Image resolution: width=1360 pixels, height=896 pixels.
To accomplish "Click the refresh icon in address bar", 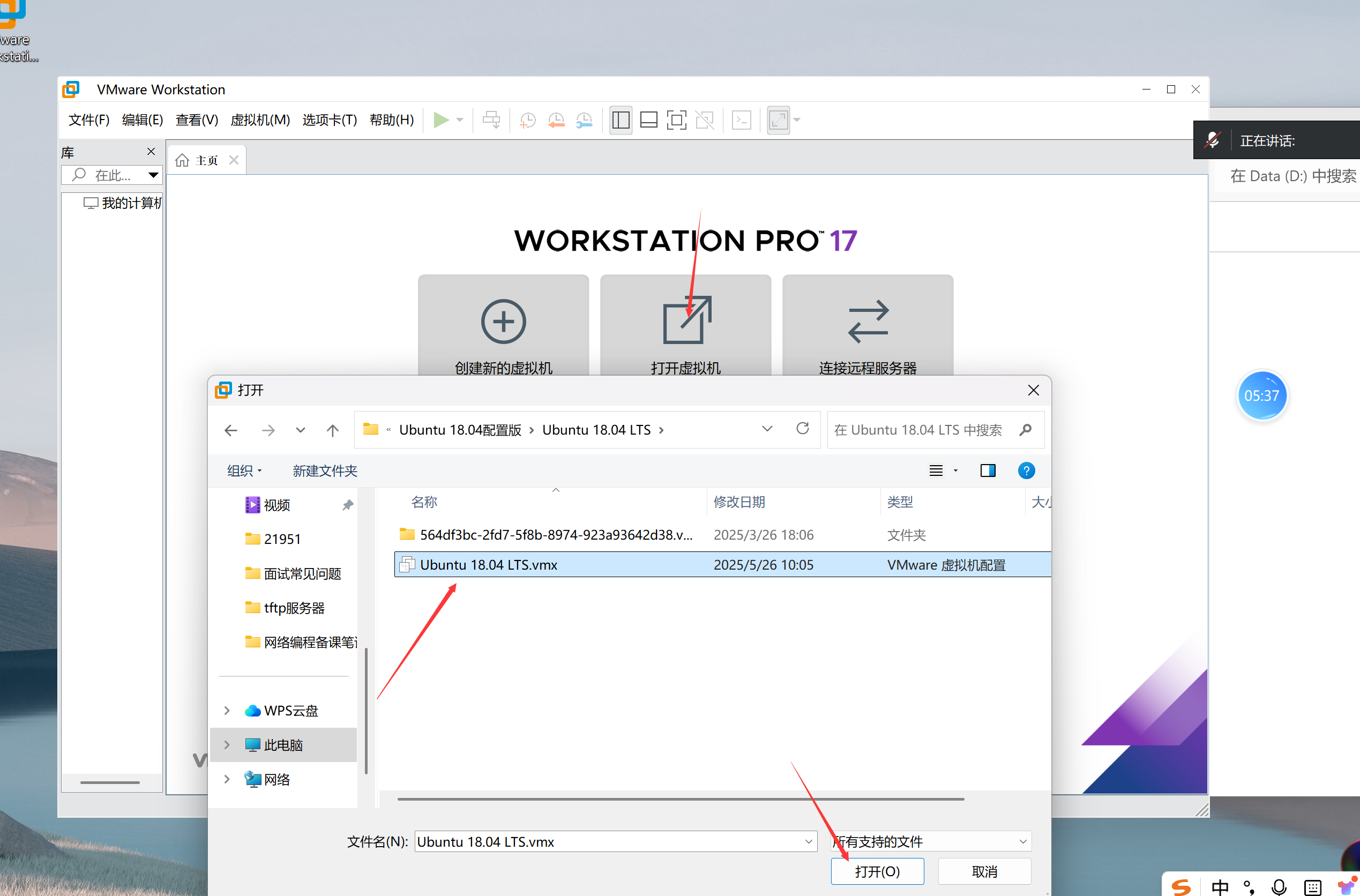I will [802, 429].
